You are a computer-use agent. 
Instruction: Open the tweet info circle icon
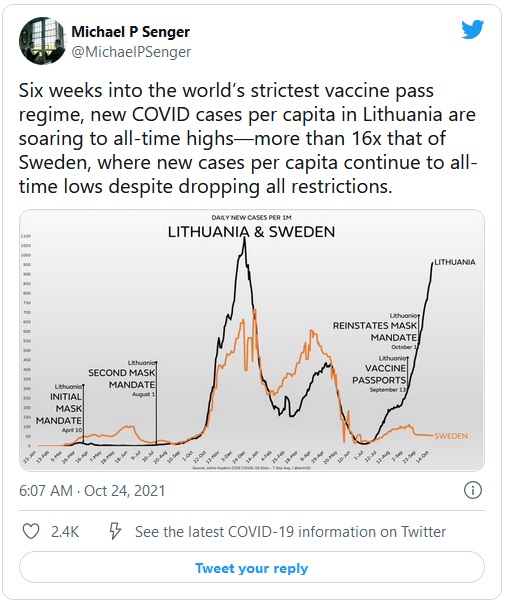472,490
